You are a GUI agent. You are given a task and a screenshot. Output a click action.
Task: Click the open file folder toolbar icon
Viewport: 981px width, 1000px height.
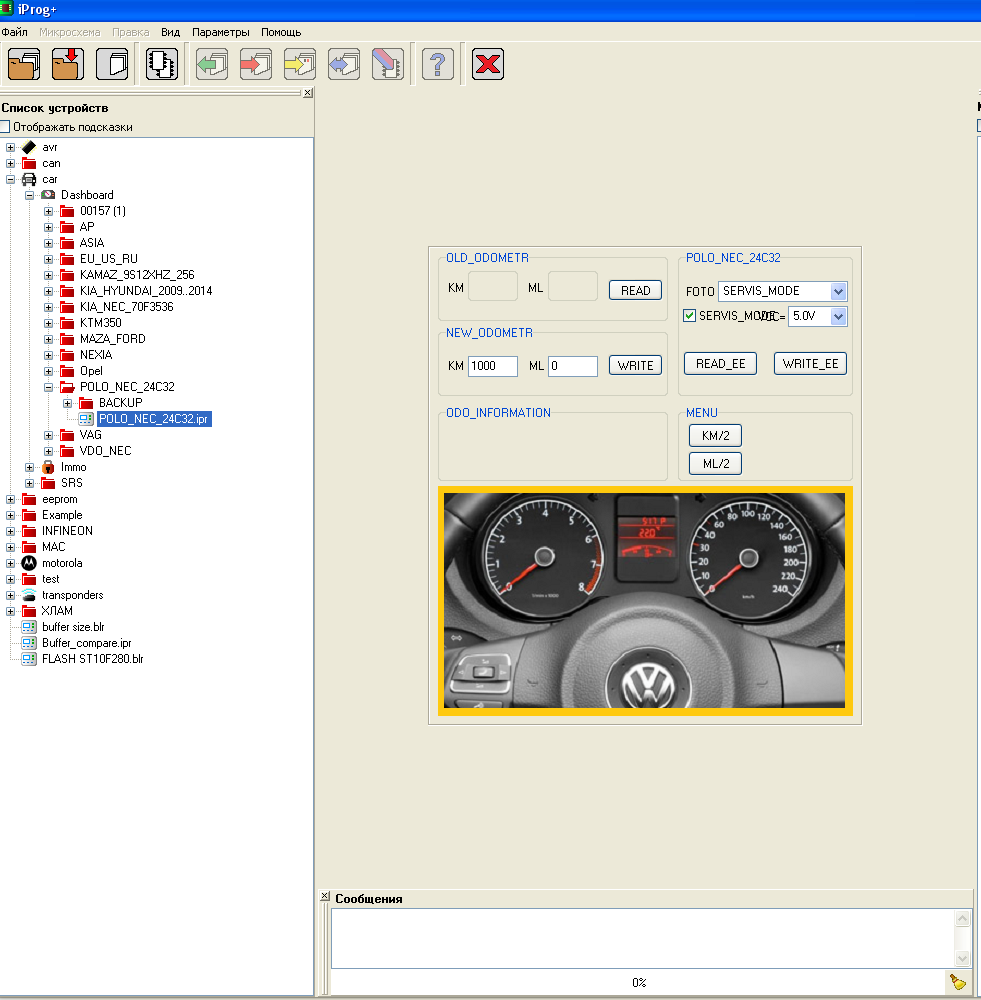pyautogui.click(x=24, y=65)
